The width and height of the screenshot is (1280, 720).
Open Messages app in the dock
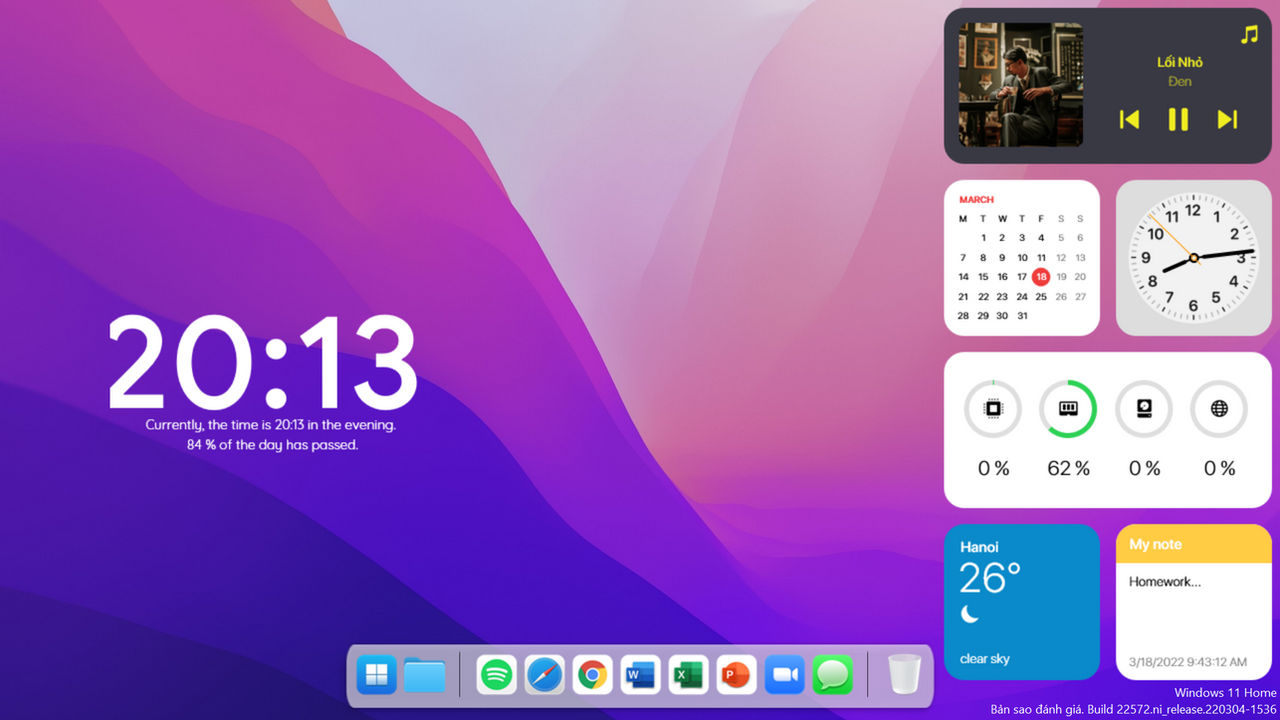coord(833,675)
